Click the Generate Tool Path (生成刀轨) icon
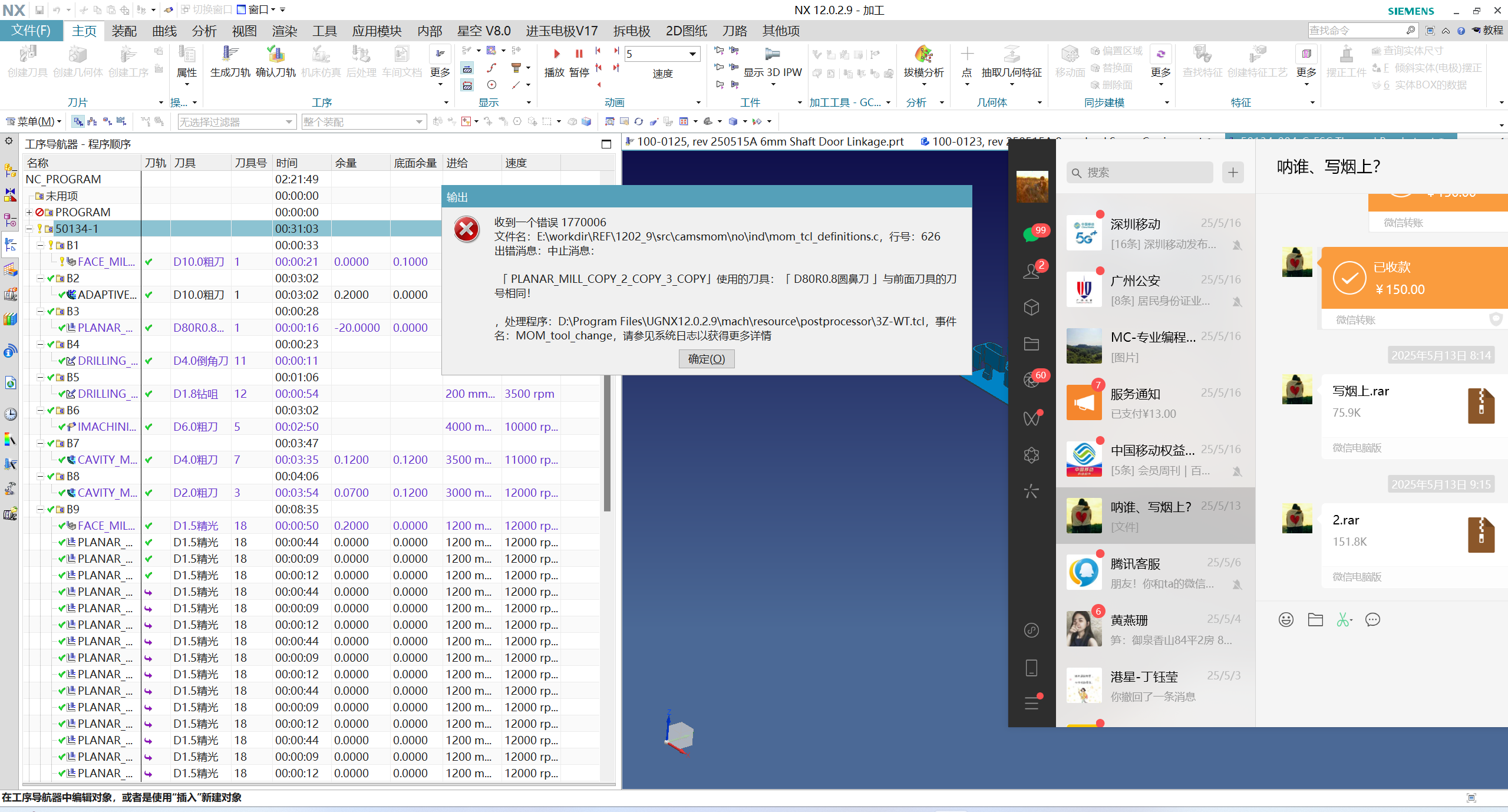The image size is (1508, 812). pos(230,55)
